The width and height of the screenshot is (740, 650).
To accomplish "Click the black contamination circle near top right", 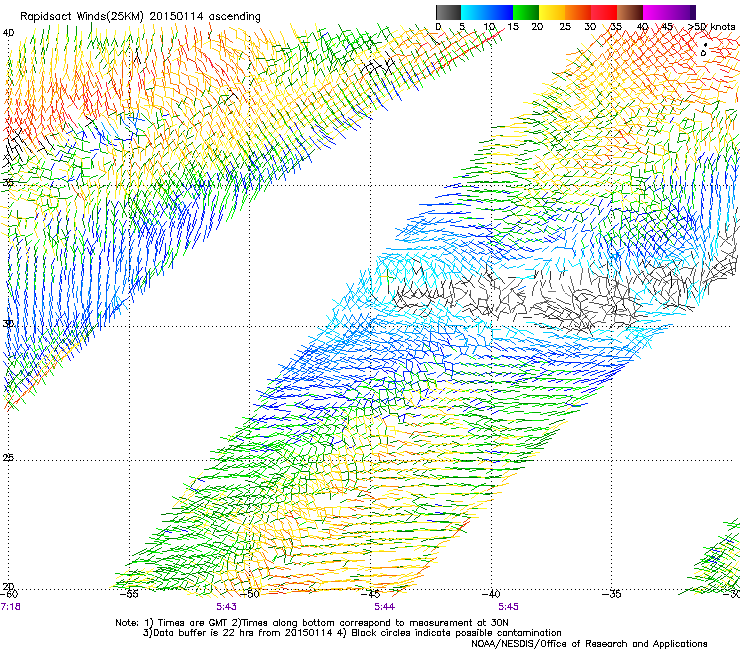I will (704, 52).
